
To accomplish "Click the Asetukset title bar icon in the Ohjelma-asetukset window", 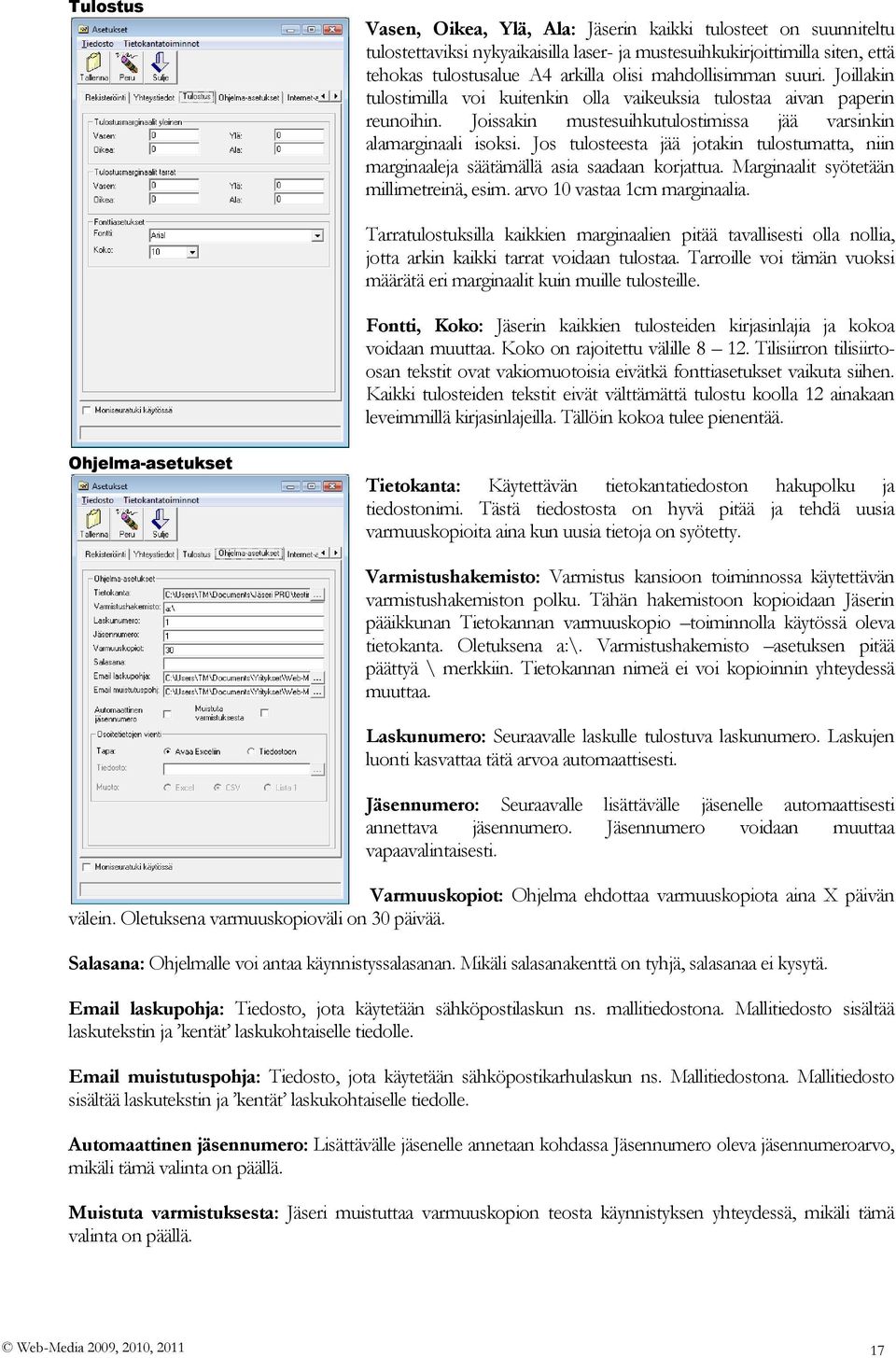I will click(84, 485).
